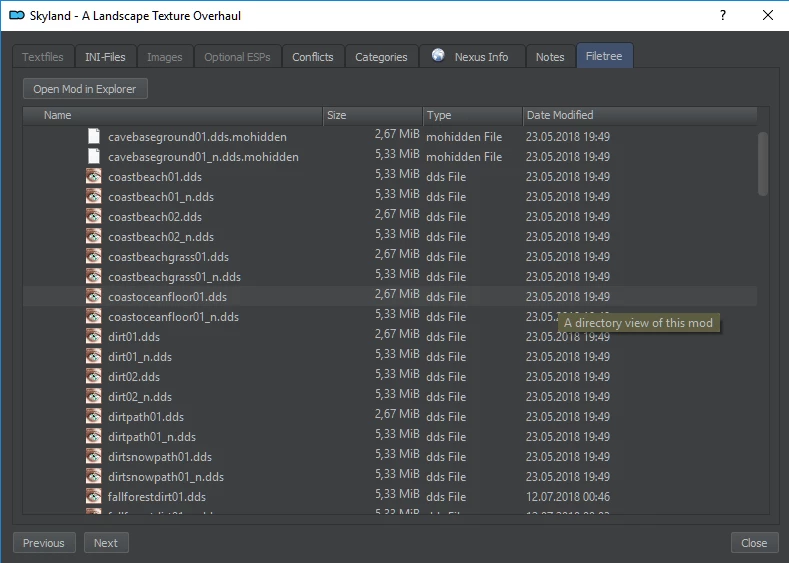Sort files by the Size column header
The height and width of the screenshot is (563, 789).
(x=372, y=115)
